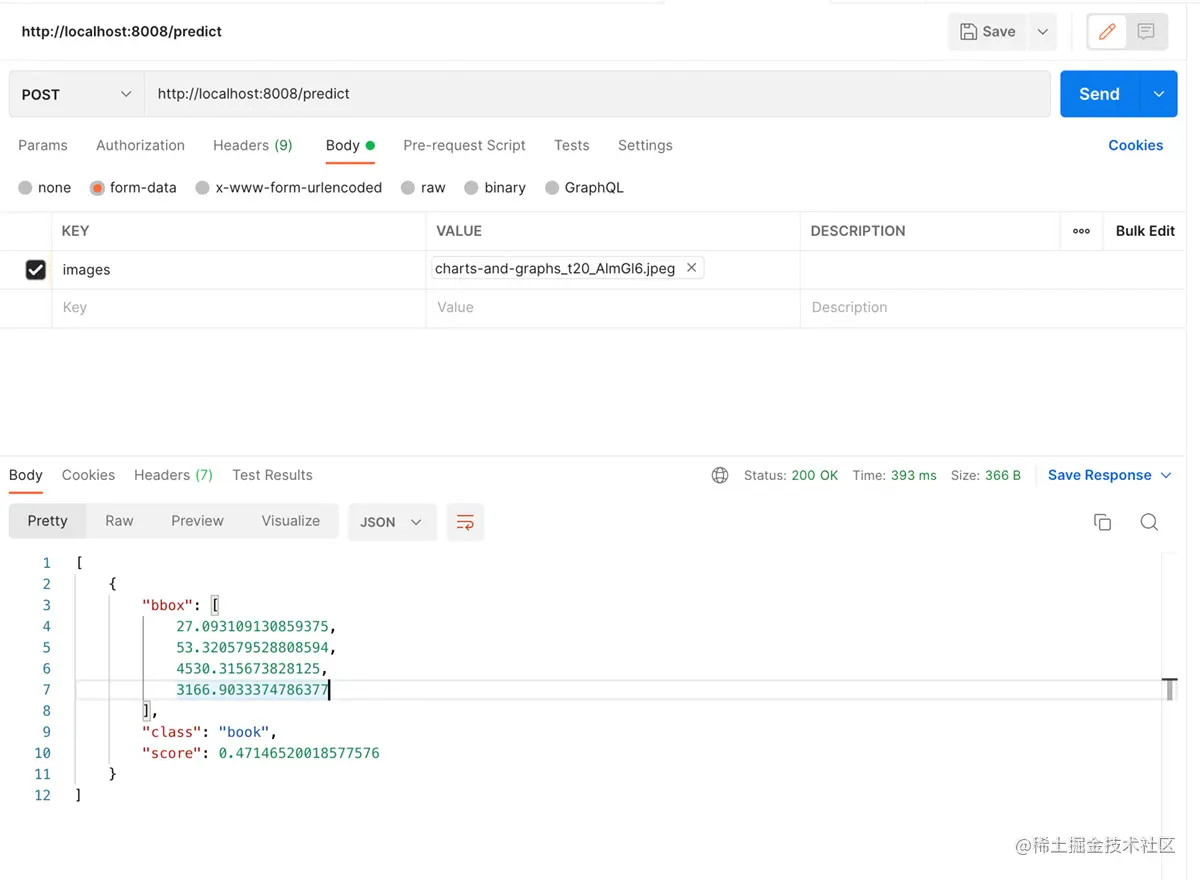Search the response with magnifier icon
The height and width of the screenshot is (880, 1200).
[1149, 522]
